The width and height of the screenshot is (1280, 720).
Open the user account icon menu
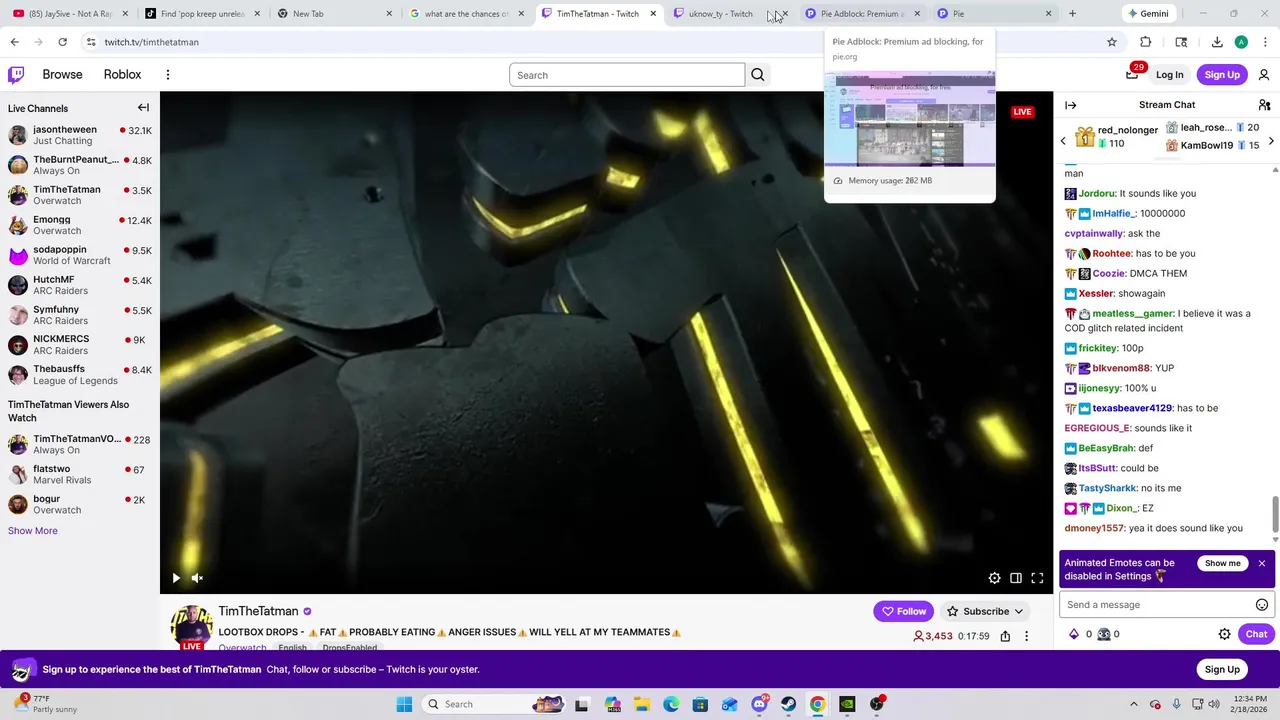pyautogui.click(x=1264, y=75)
